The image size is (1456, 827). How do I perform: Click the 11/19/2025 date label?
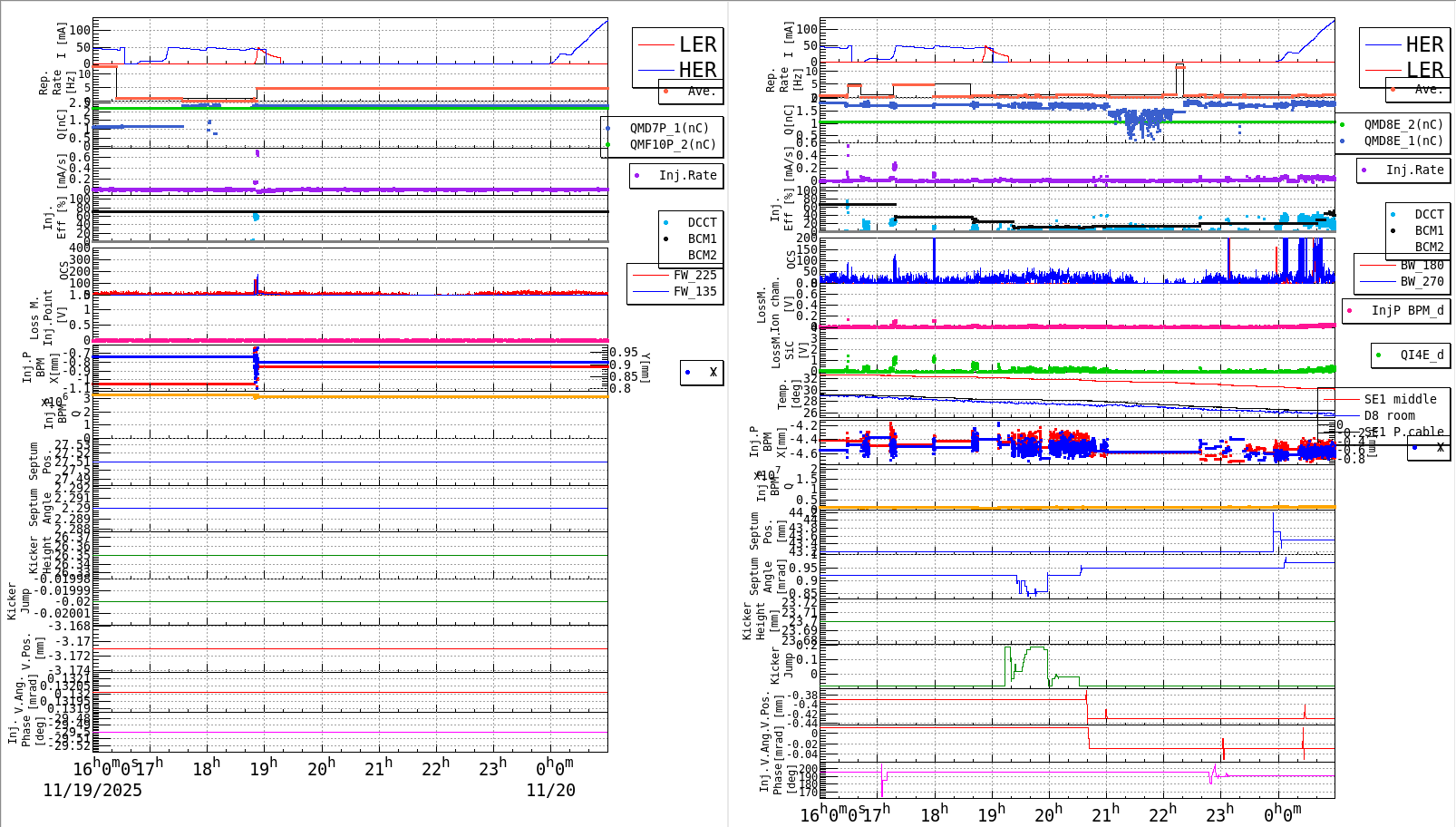pyautogui.click(x=91, y=791)
